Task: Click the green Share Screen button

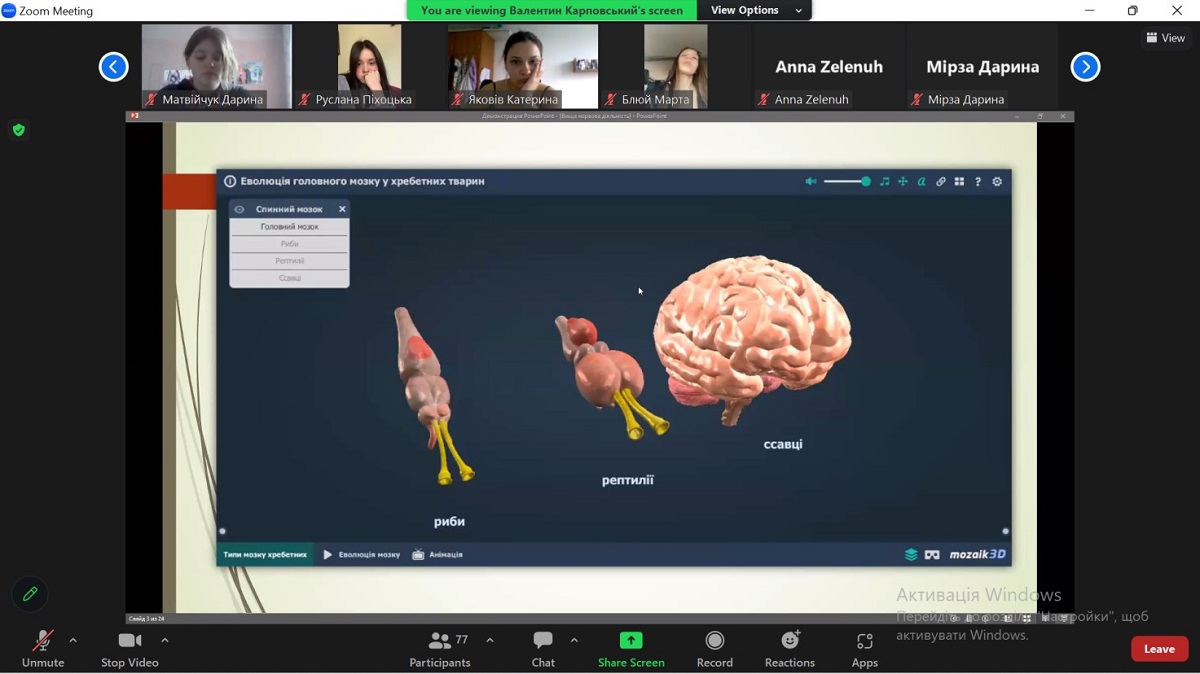Action: [631, 649]
